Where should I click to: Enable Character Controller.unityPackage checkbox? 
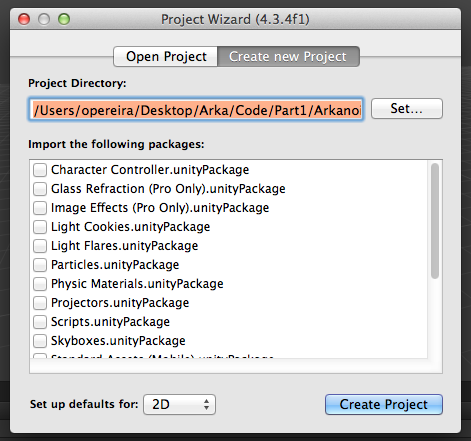coord(40,170)
